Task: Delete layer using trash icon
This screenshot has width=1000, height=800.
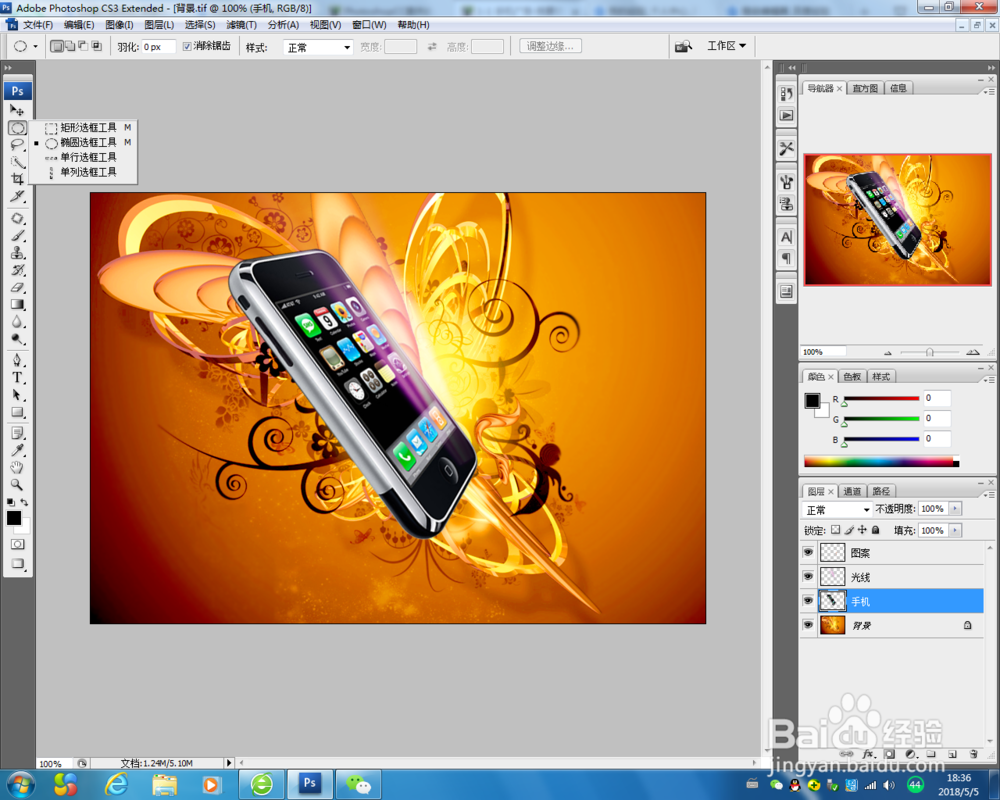Action: (973, 754)
